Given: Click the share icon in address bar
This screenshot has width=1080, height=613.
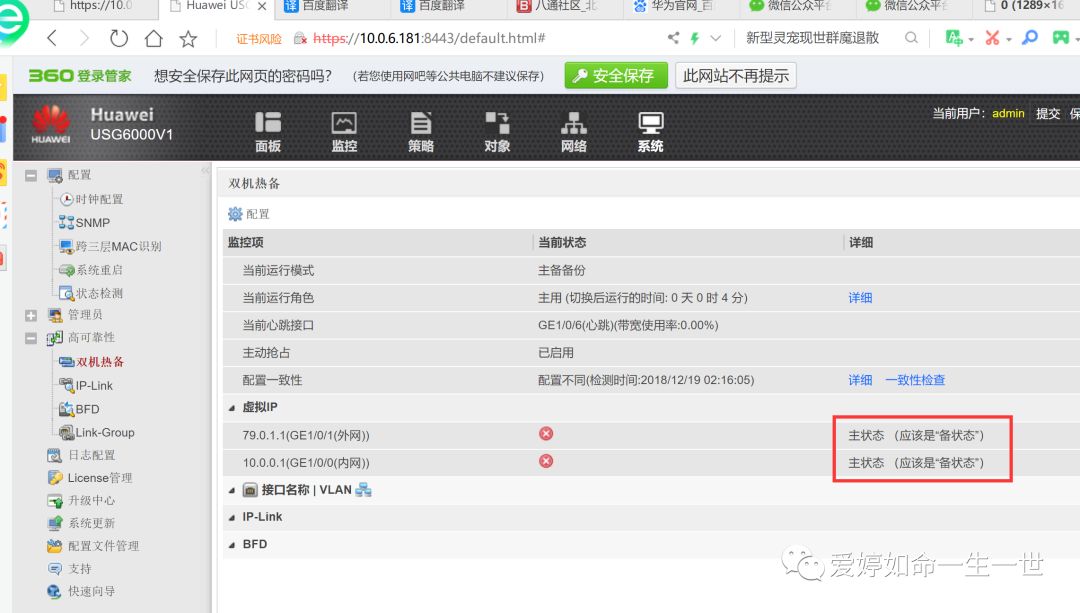Looking at the screenshot, I should click(673, 38).
